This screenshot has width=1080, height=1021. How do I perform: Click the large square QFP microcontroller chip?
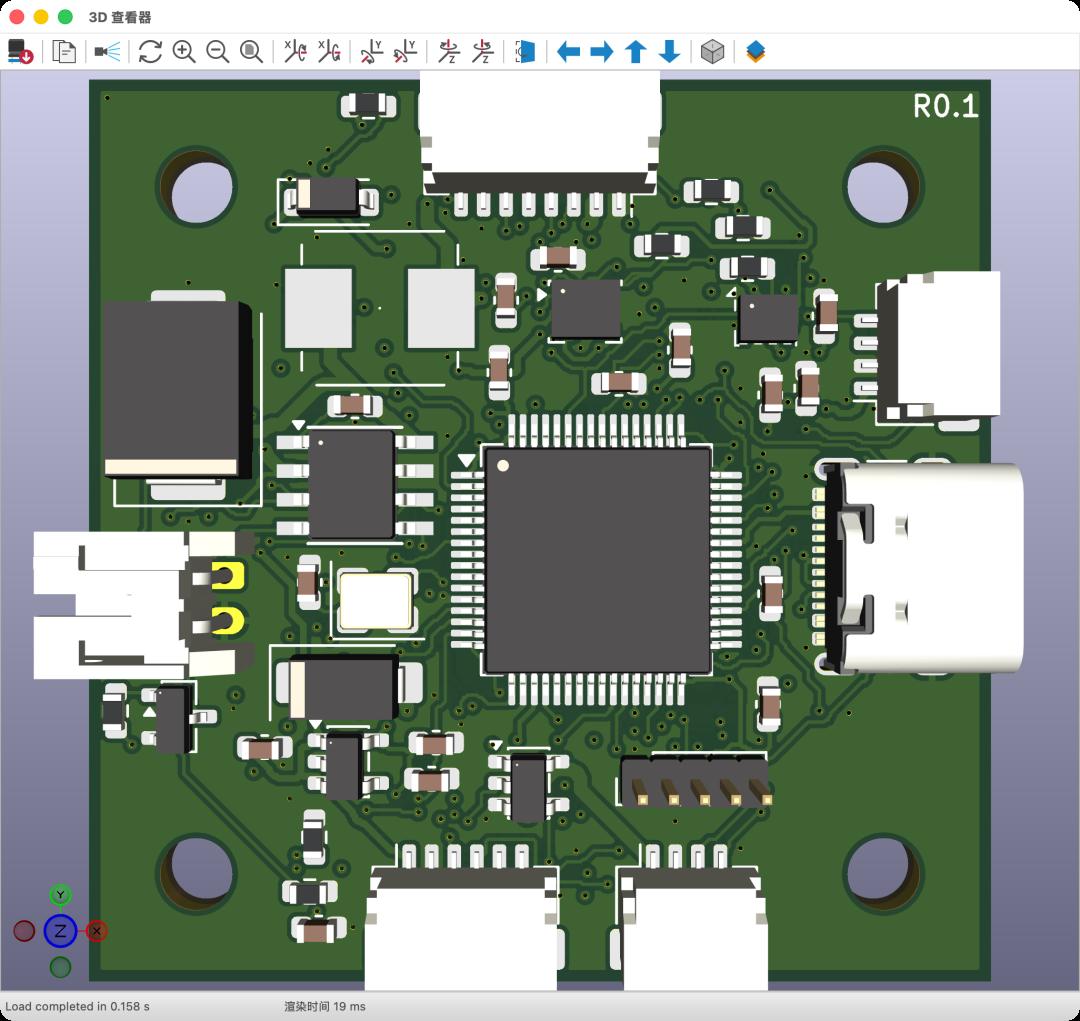[x=598, y=560]
